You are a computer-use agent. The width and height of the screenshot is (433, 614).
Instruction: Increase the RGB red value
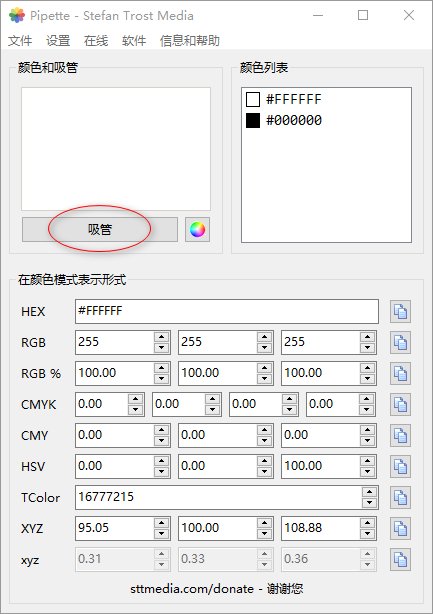pyautogui.click(x=162, y=337)
